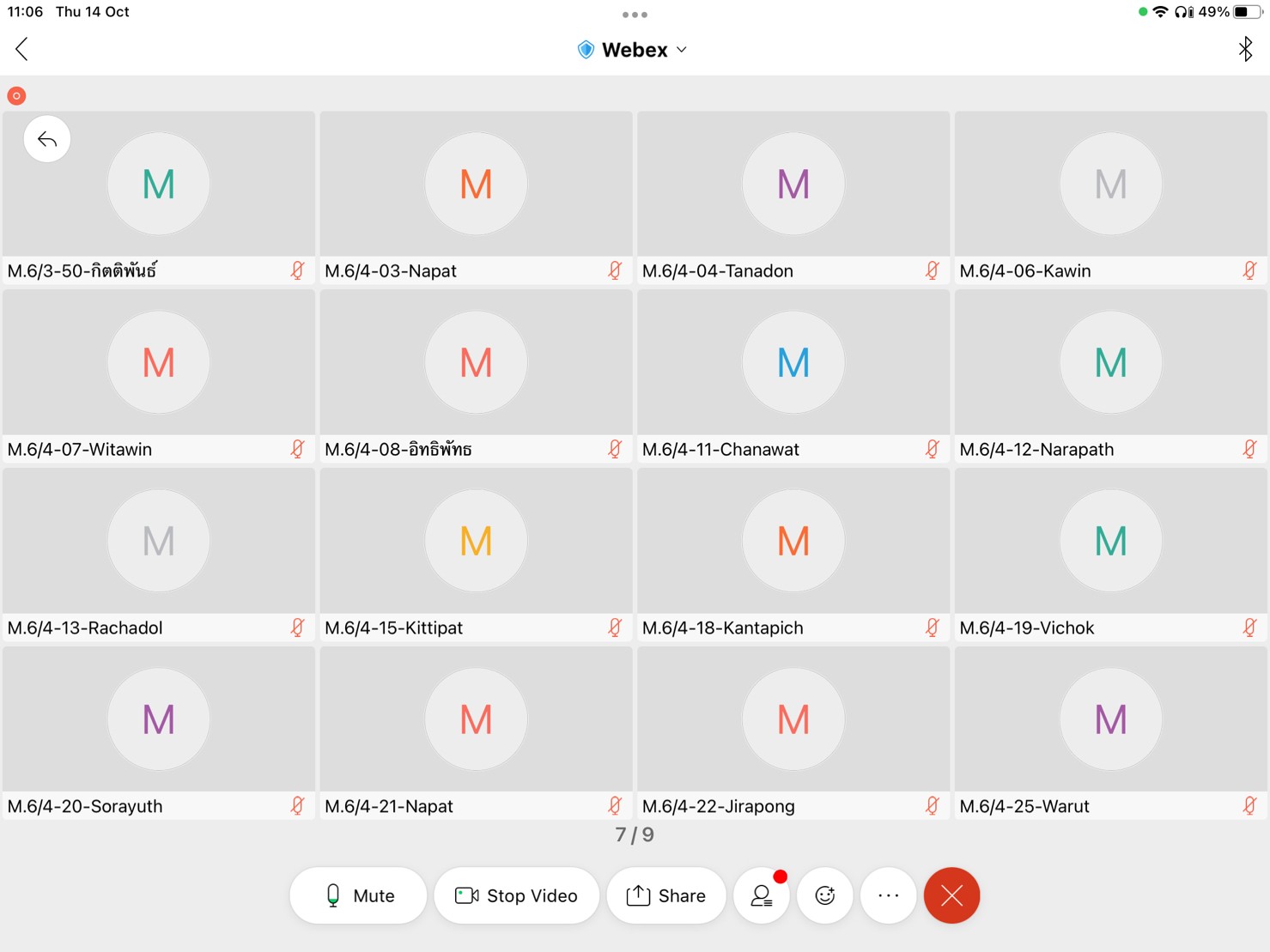The width and height of the screenshot is (1270, 952).
Task: Tap the red recording indicator
Action: pos(16,95)
